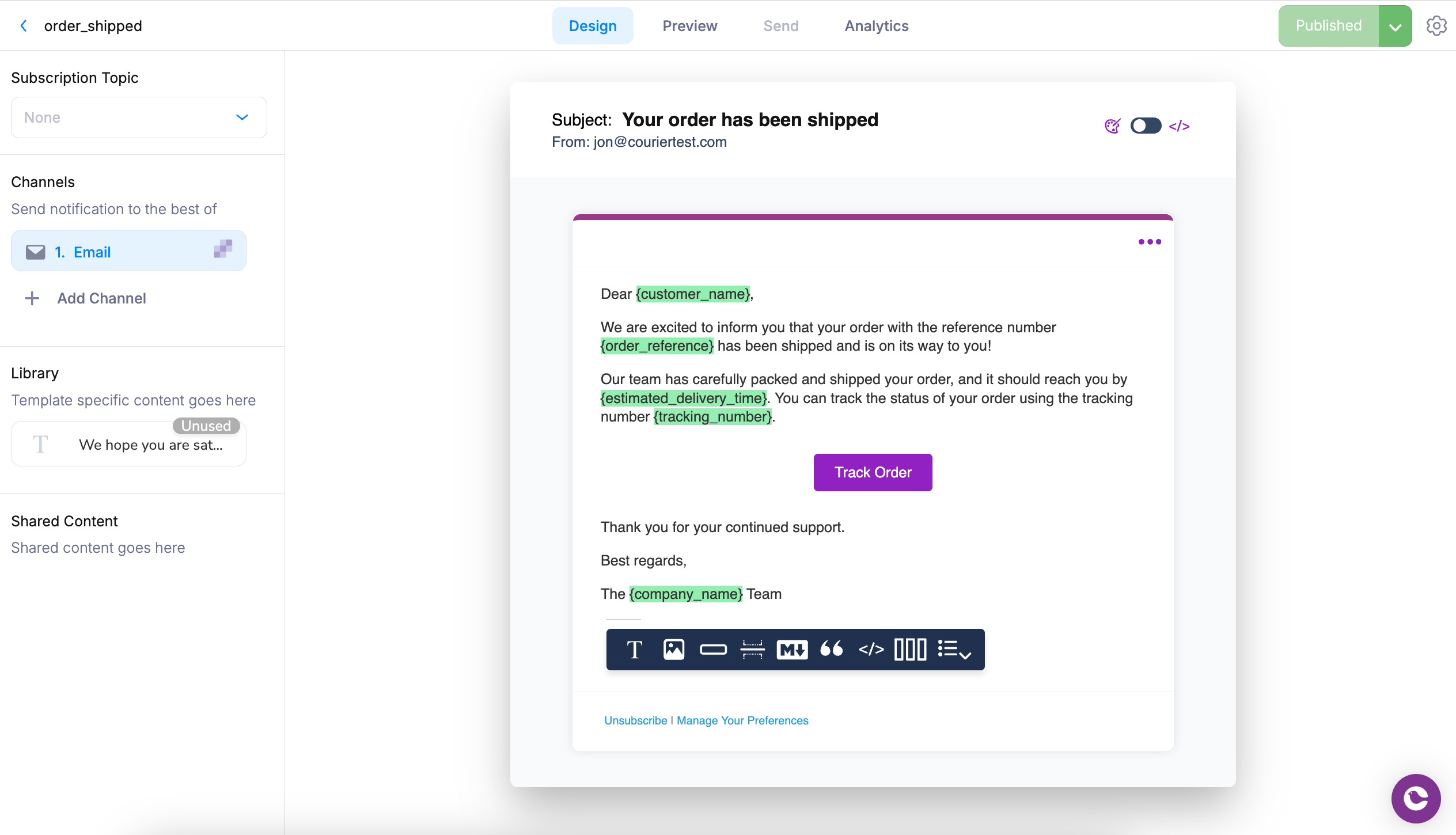The width and height of the screenshot is (1456, 835).
Task: Open the brand theme palette picker
Action: tap(1112, 126)
